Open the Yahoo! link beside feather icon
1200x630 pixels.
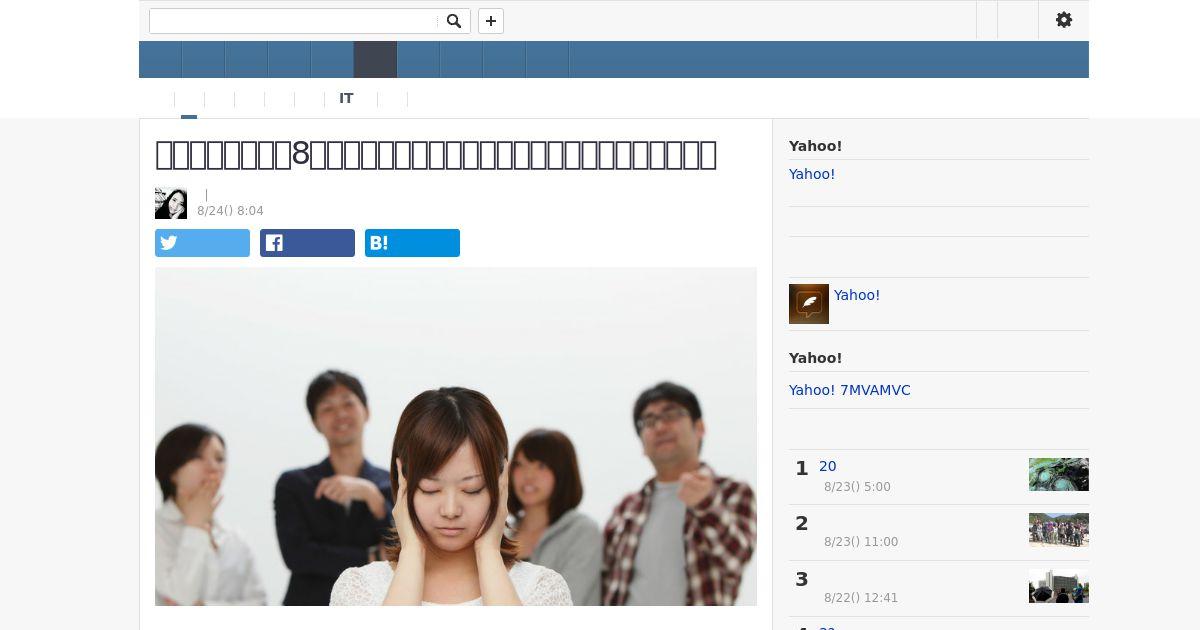click(857, 295)
